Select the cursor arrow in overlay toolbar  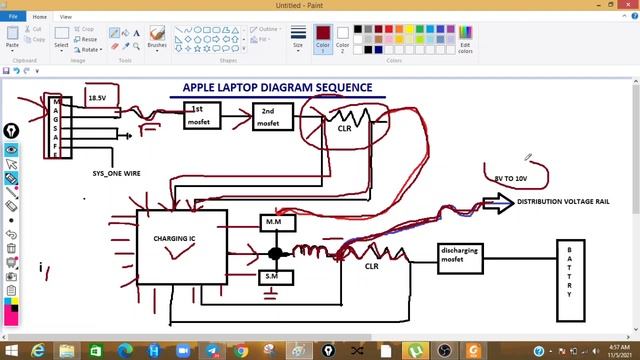pyautogui.click(x=11, y=164)
